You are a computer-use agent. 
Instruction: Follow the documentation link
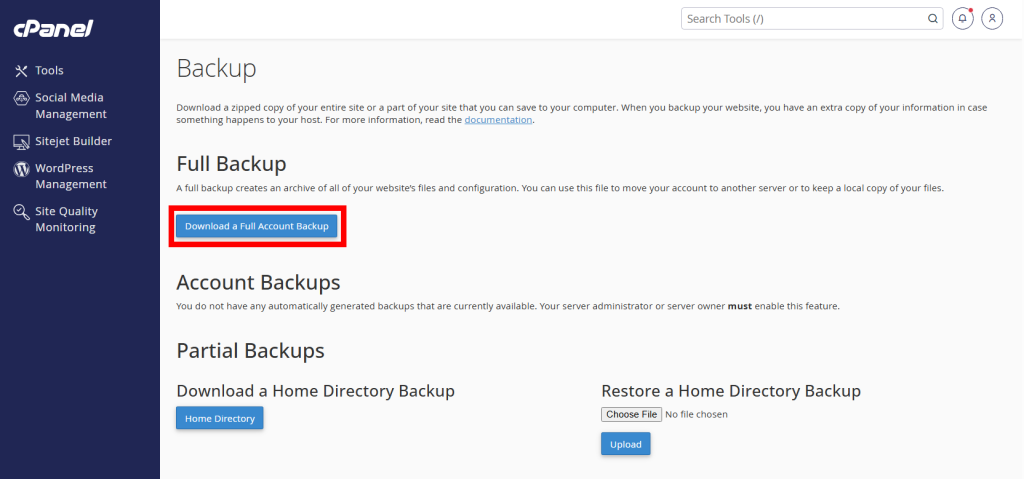point(498,120)
